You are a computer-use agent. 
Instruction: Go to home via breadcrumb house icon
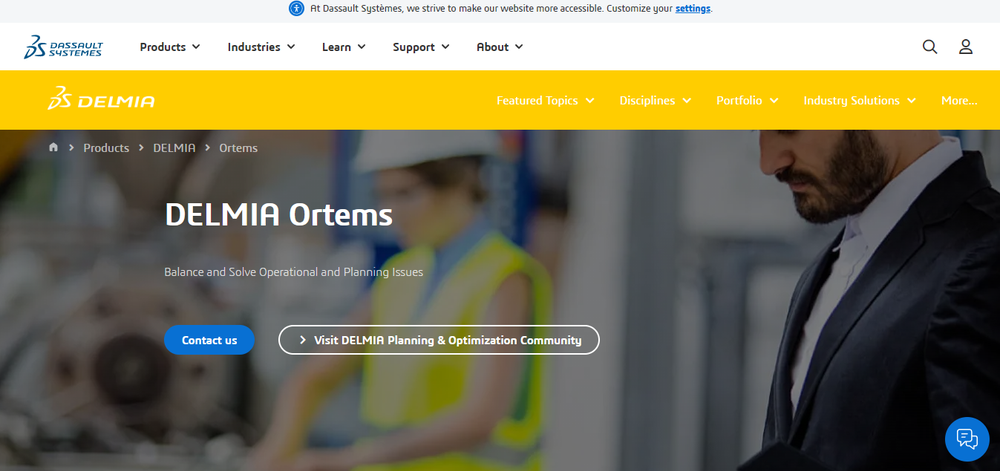point(54,147)
